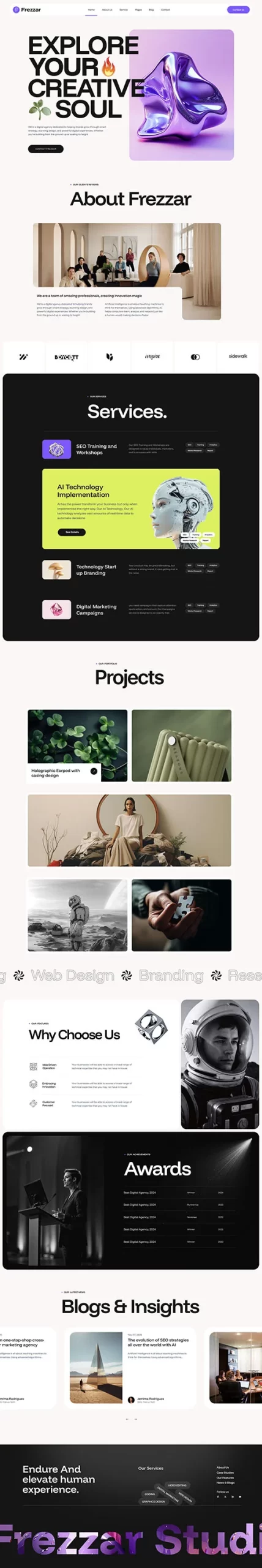Open the astronaut on rocks project thumbnail
The height and width of the screenshot is (1568, 262).
coord(78,915)
